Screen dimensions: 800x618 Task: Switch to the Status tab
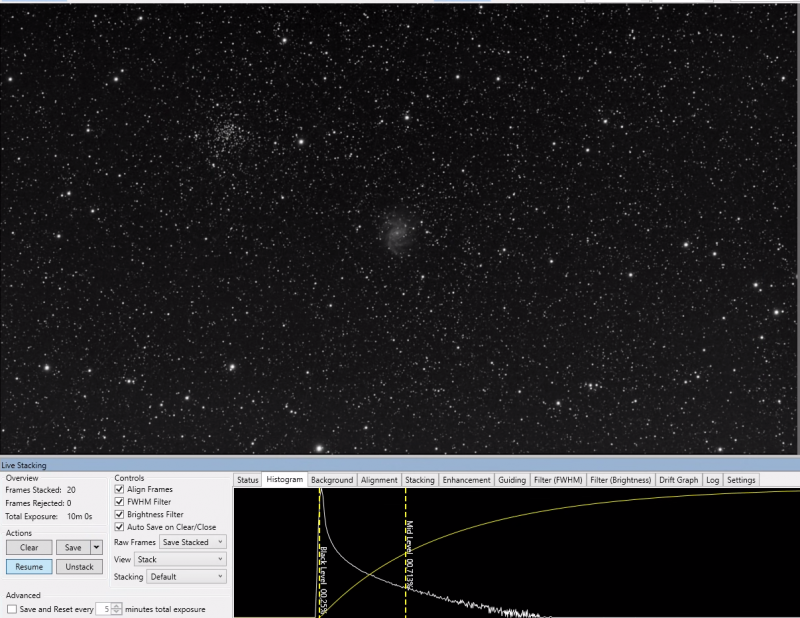(248, 480)
